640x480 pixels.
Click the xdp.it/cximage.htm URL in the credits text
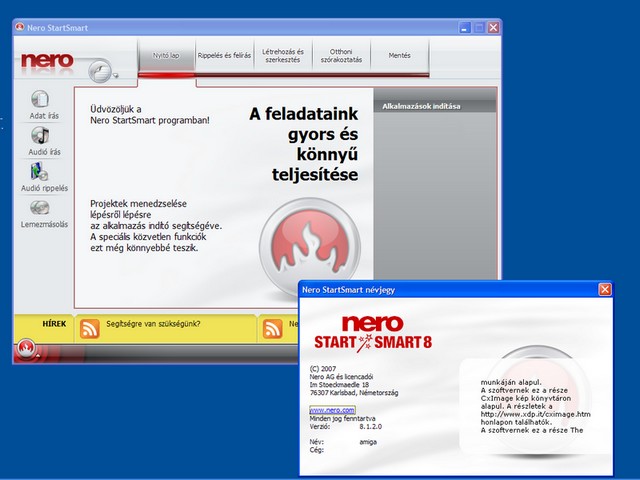click(x=536, y=414)
